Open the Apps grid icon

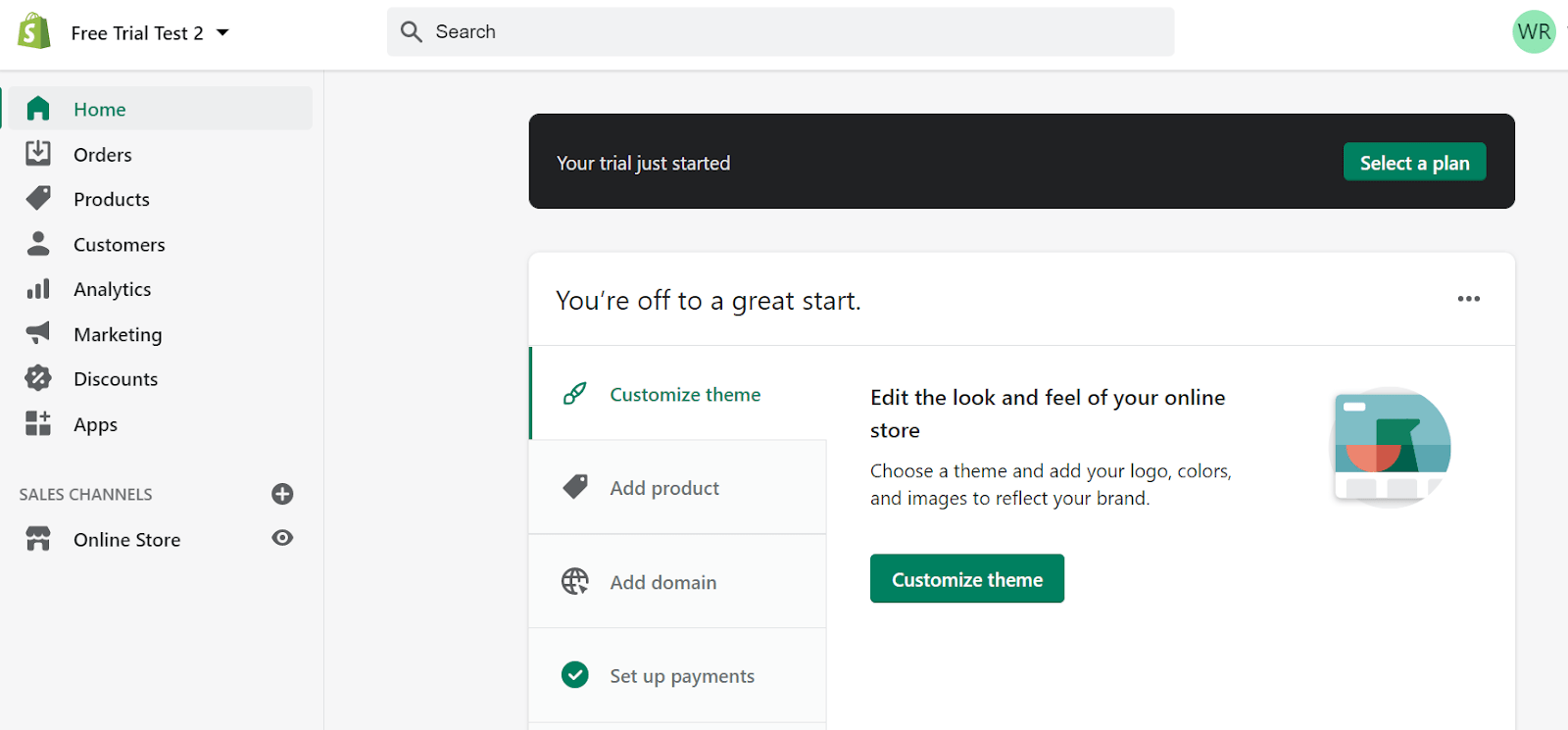38,423
